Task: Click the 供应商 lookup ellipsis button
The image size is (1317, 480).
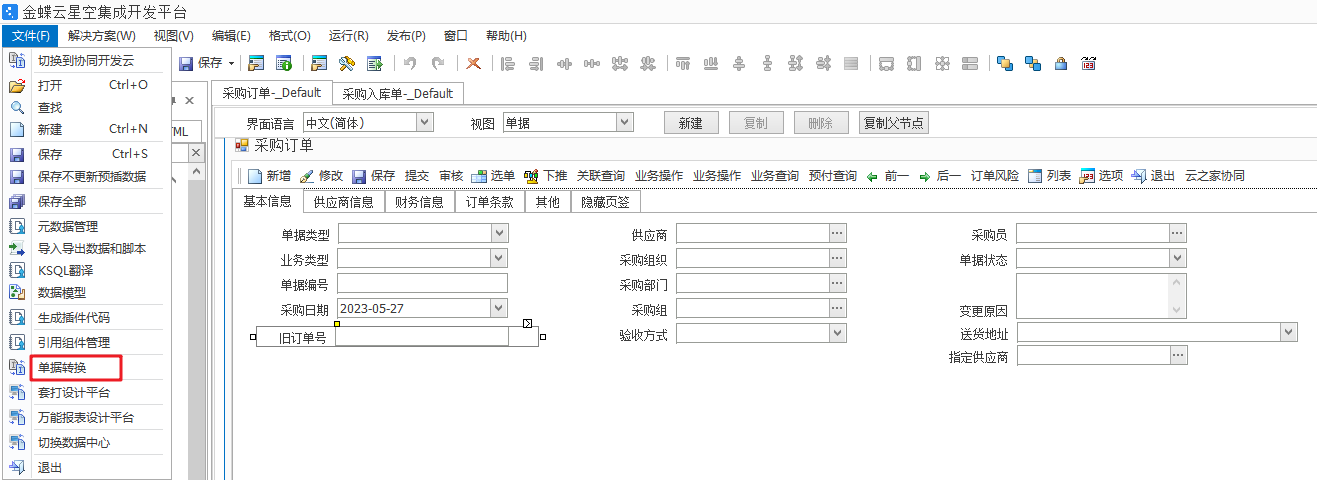Action: pyautogui.click(x=837, y=233)
